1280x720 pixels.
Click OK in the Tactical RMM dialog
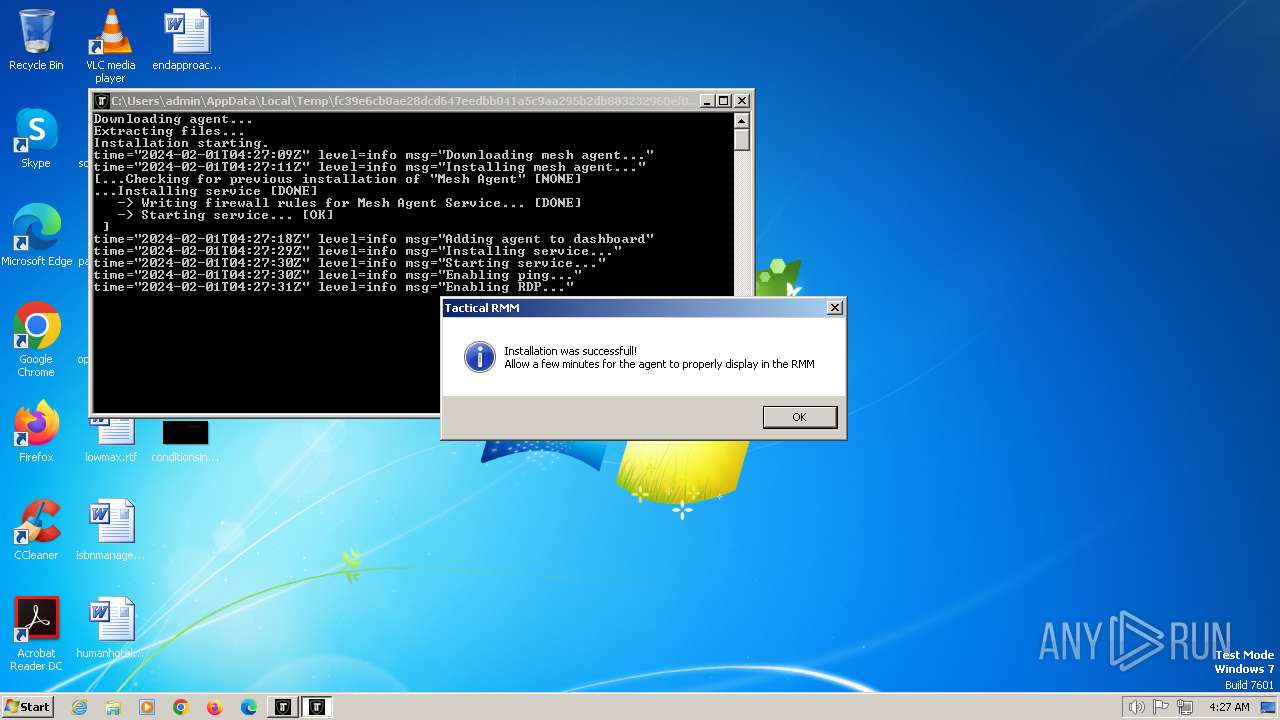coord(799,417)
